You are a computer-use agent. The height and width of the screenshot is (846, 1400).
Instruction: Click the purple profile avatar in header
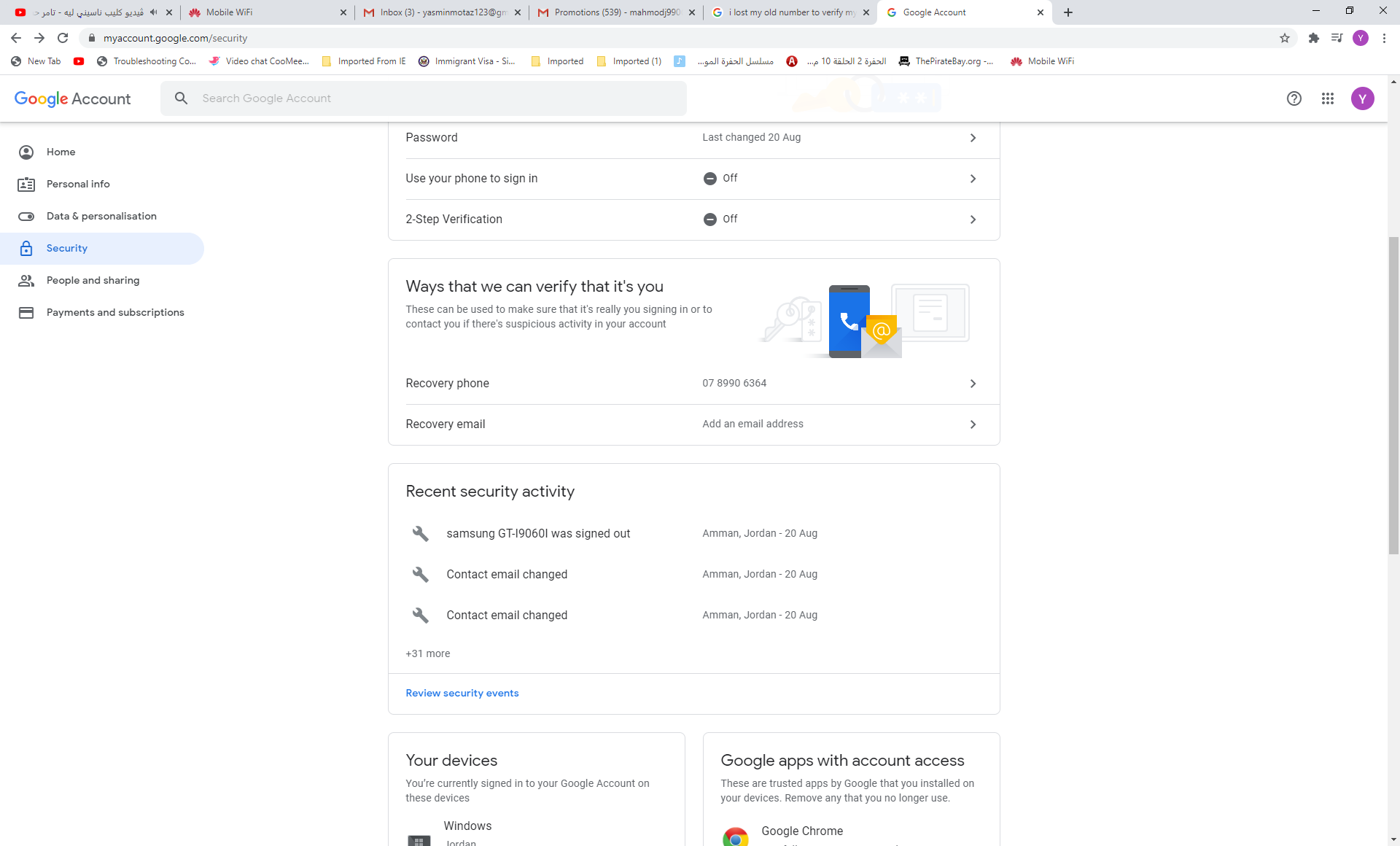pos(1362,98)
